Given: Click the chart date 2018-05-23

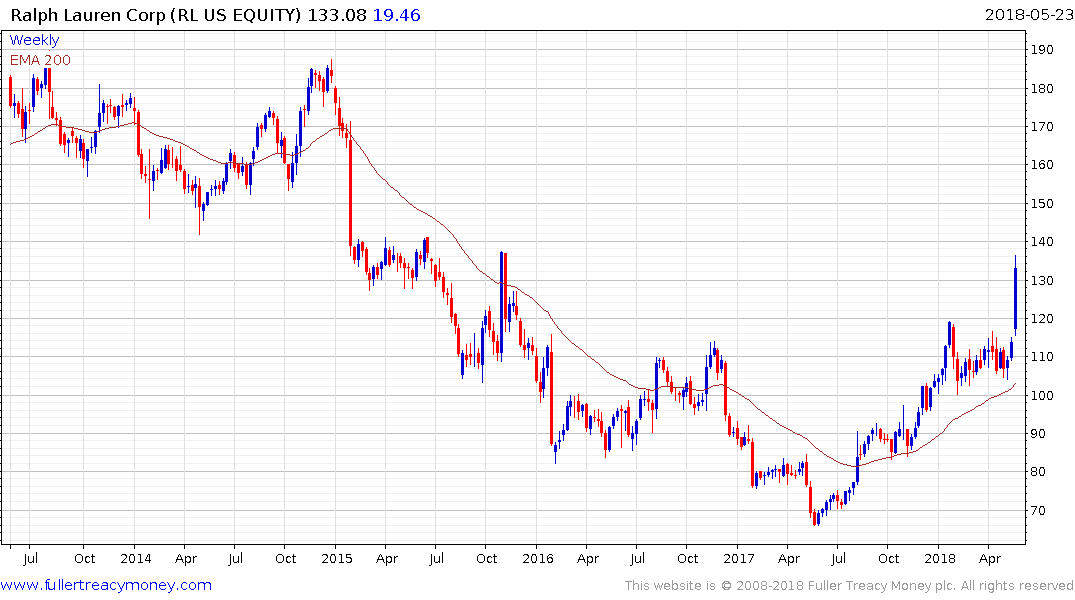Looking at the screenshot, I should [1029, 15].
